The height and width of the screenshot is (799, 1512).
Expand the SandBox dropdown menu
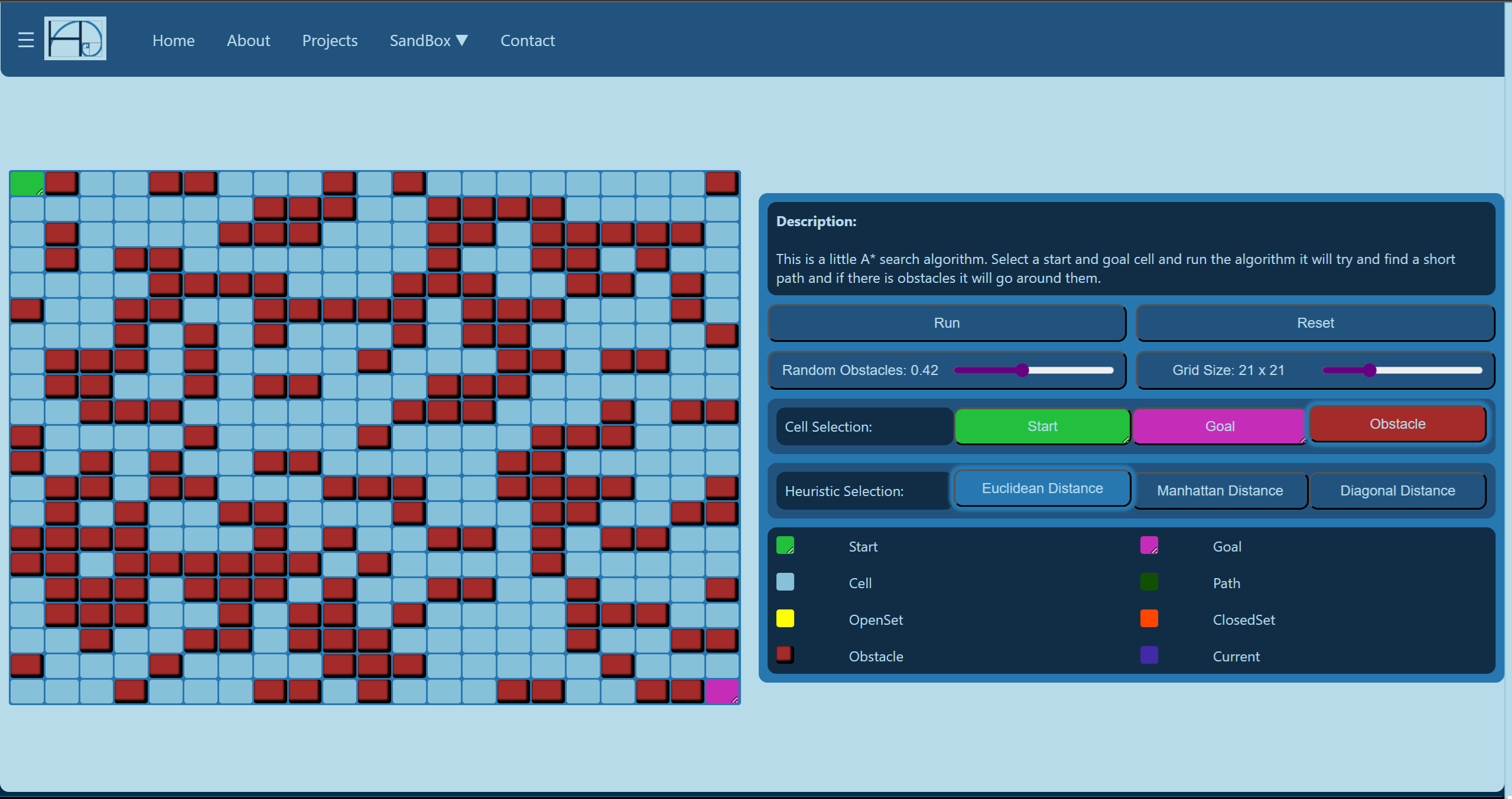coord(428,41)
